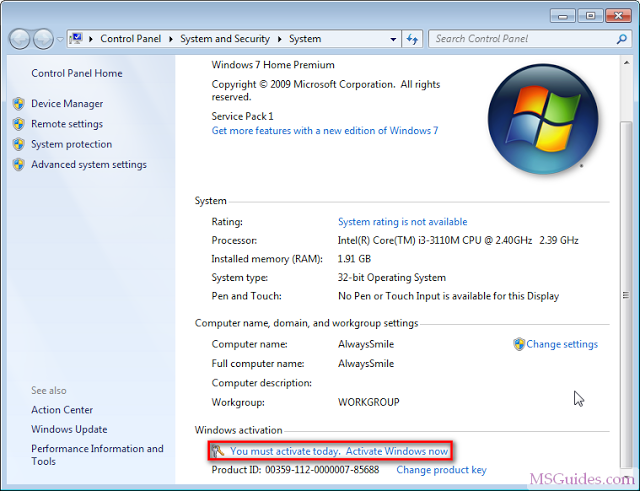
Task: Click the 1.91 GB memory value
Action: pos(354,259)
